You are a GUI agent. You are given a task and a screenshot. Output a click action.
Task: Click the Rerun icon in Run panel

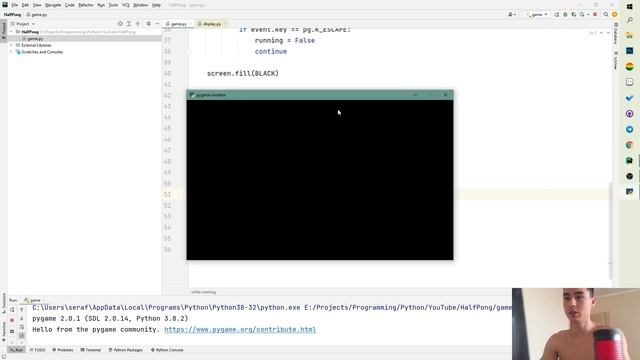(12, 310)
